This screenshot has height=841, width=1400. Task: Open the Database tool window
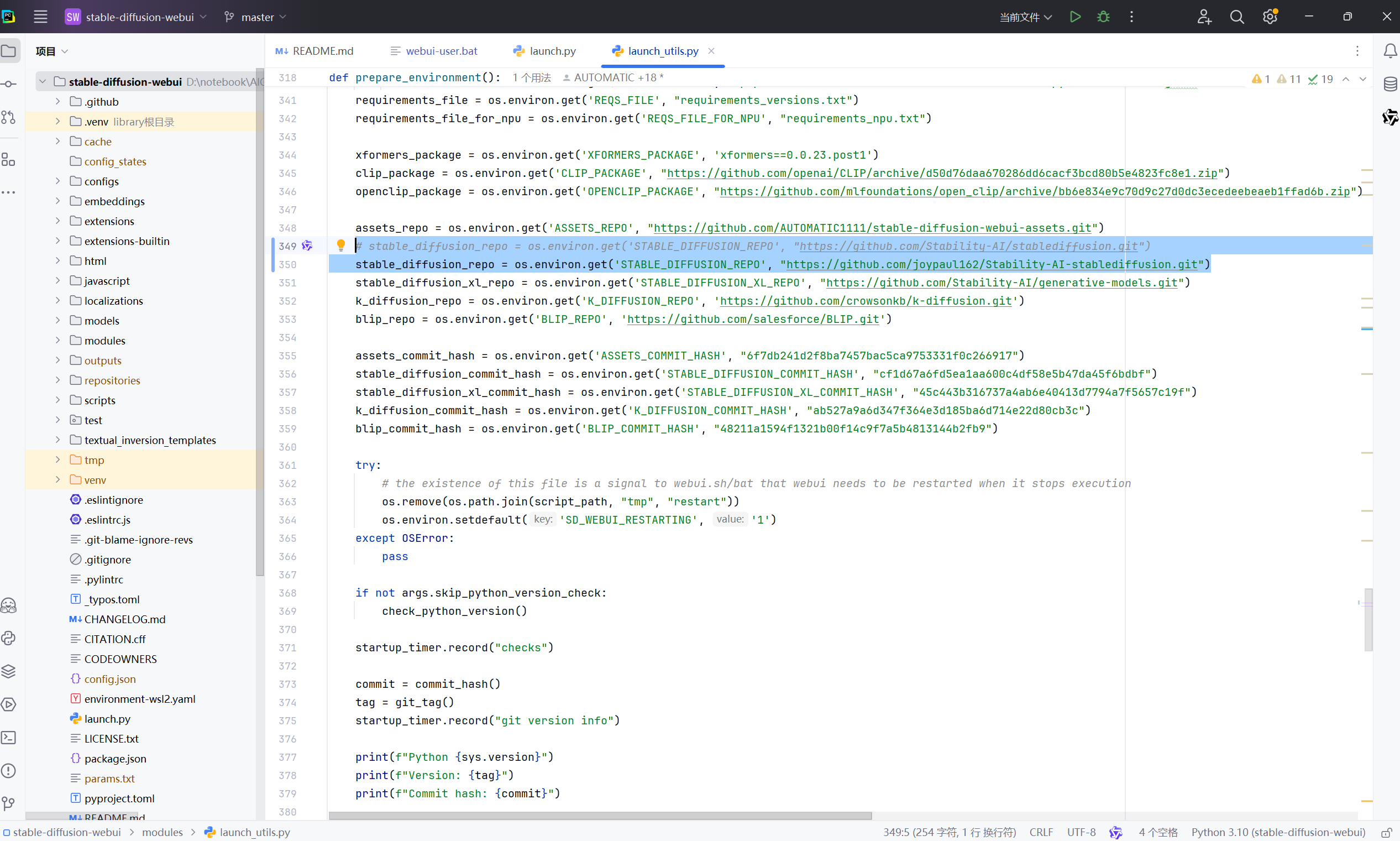[1392, 84]
